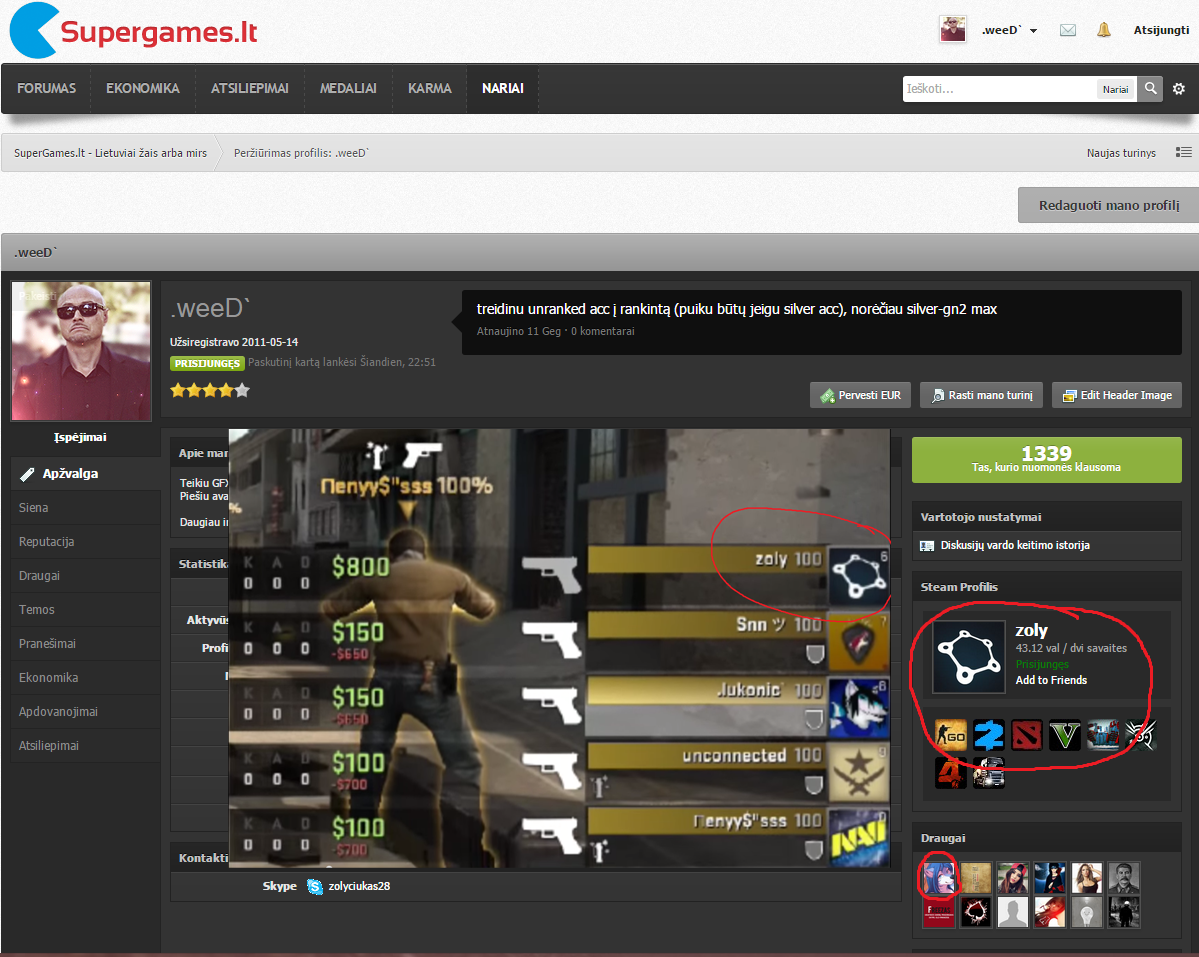This screenshot has height=957, width=1199.
Task: Click the zoly Steam avatar
Action: point(969,657)
